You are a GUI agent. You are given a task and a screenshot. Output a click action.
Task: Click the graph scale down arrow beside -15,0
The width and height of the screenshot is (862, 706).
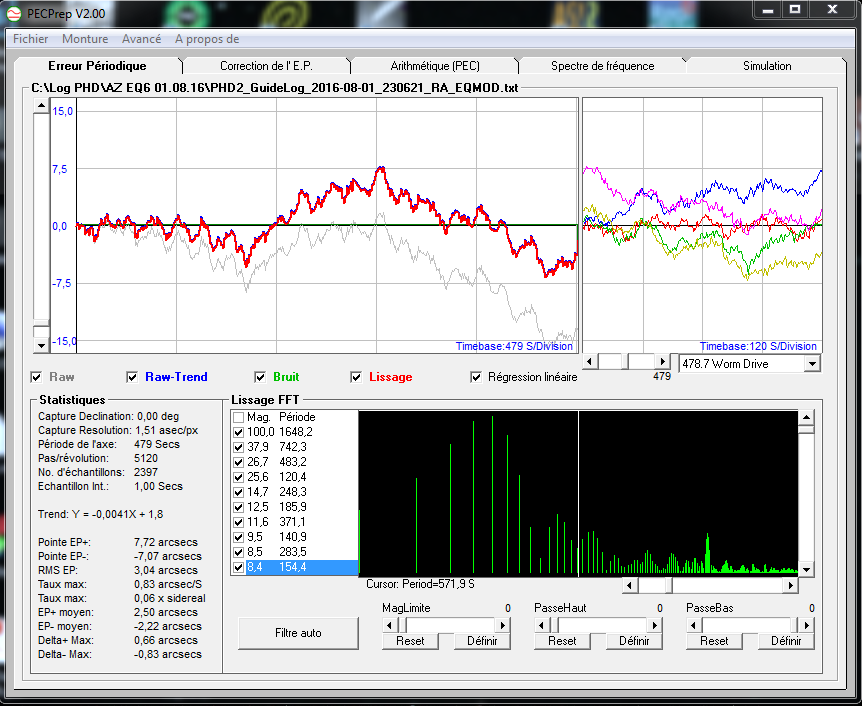[x=41, y=345]
